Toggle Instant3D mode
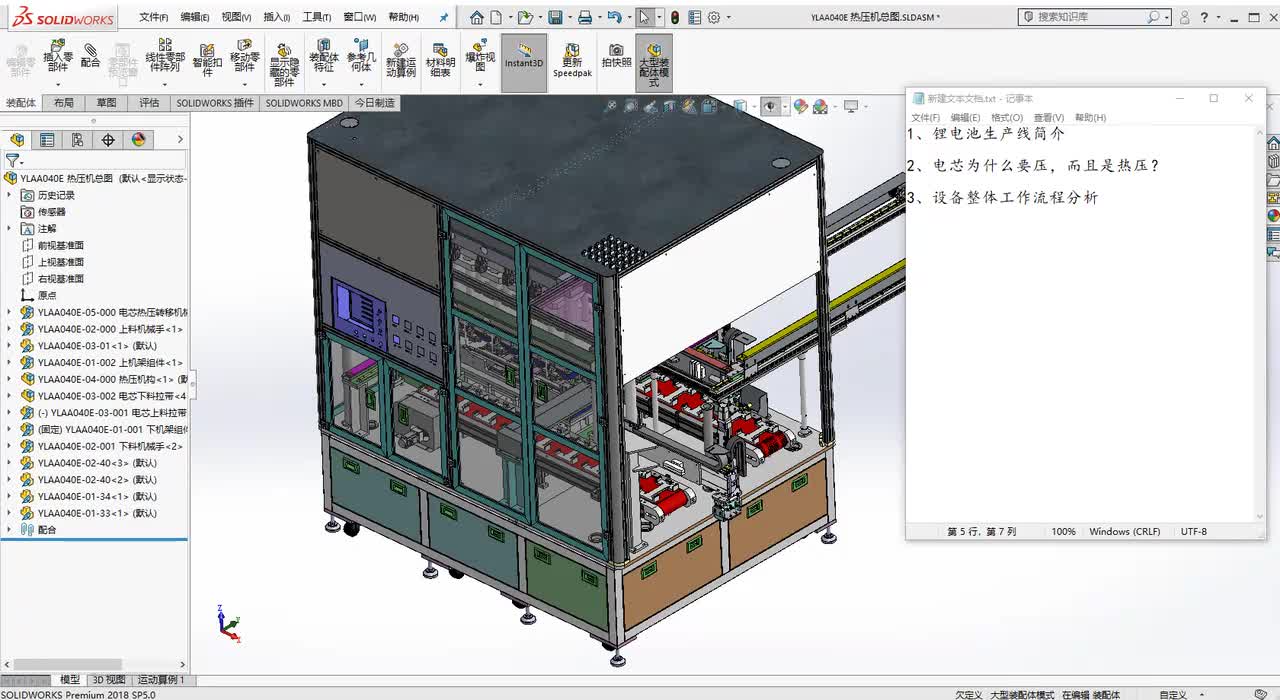Viewport: 1280px width, 700px height. tap(524, 62)
